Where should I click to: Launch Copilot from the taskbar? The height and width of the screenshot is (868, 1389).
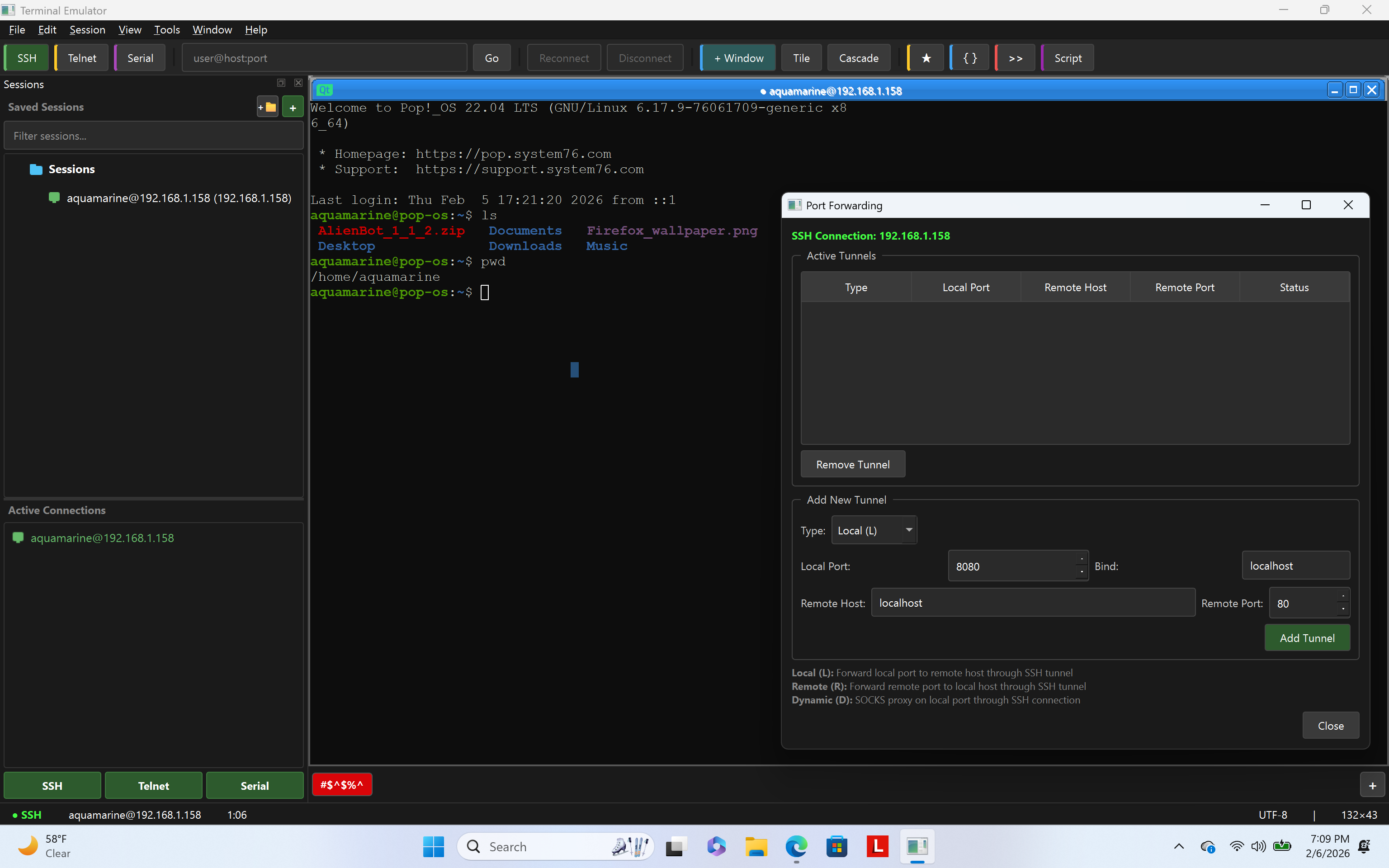coord(716,846)
